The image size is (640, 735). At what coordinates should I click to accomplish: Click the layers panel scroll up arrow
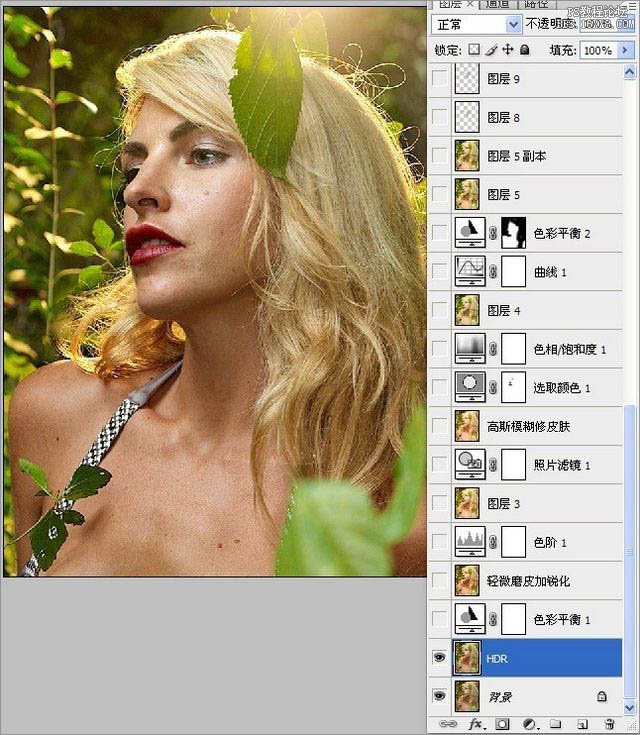[629, 72]
